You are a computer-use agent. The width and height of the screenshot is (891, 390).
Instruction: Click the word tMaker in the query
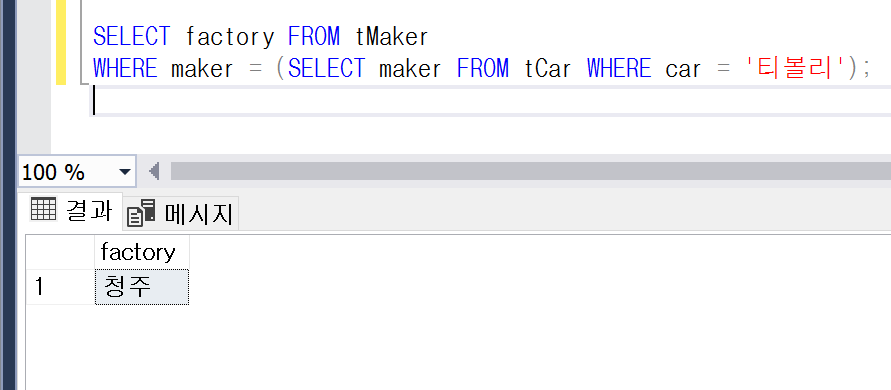(x=392, y=37)
